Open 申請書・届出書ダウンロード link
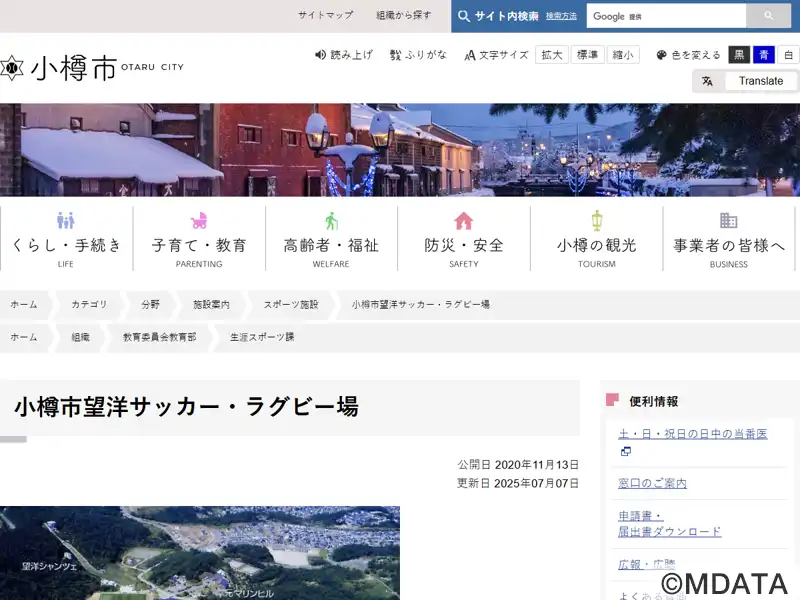 [669, 523]
